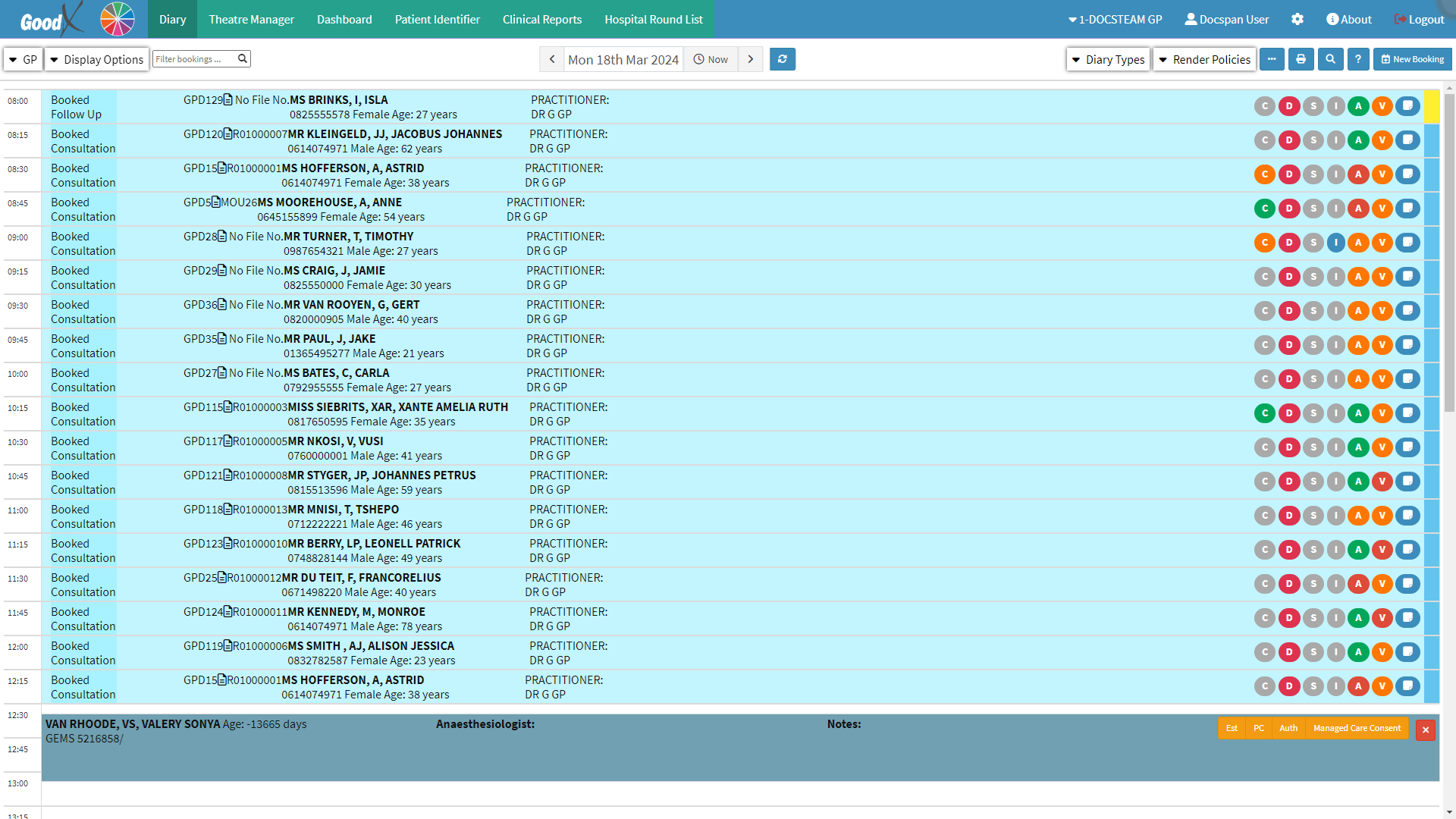Open the settings gear icon
The height and width of the screenshot is (819, 1456).
1298,19
